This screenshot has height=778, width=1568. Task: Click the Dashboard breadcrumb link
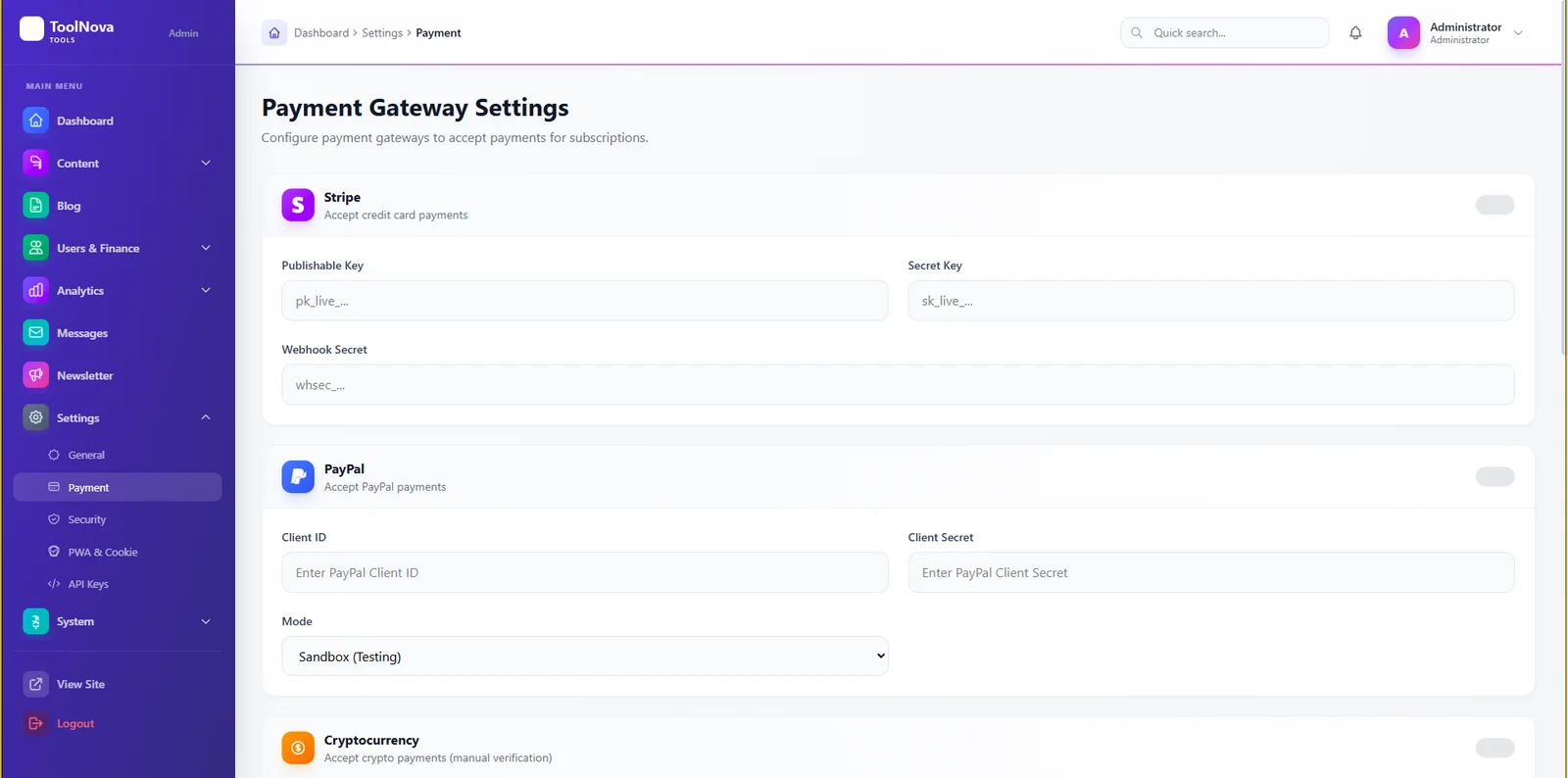321,32
